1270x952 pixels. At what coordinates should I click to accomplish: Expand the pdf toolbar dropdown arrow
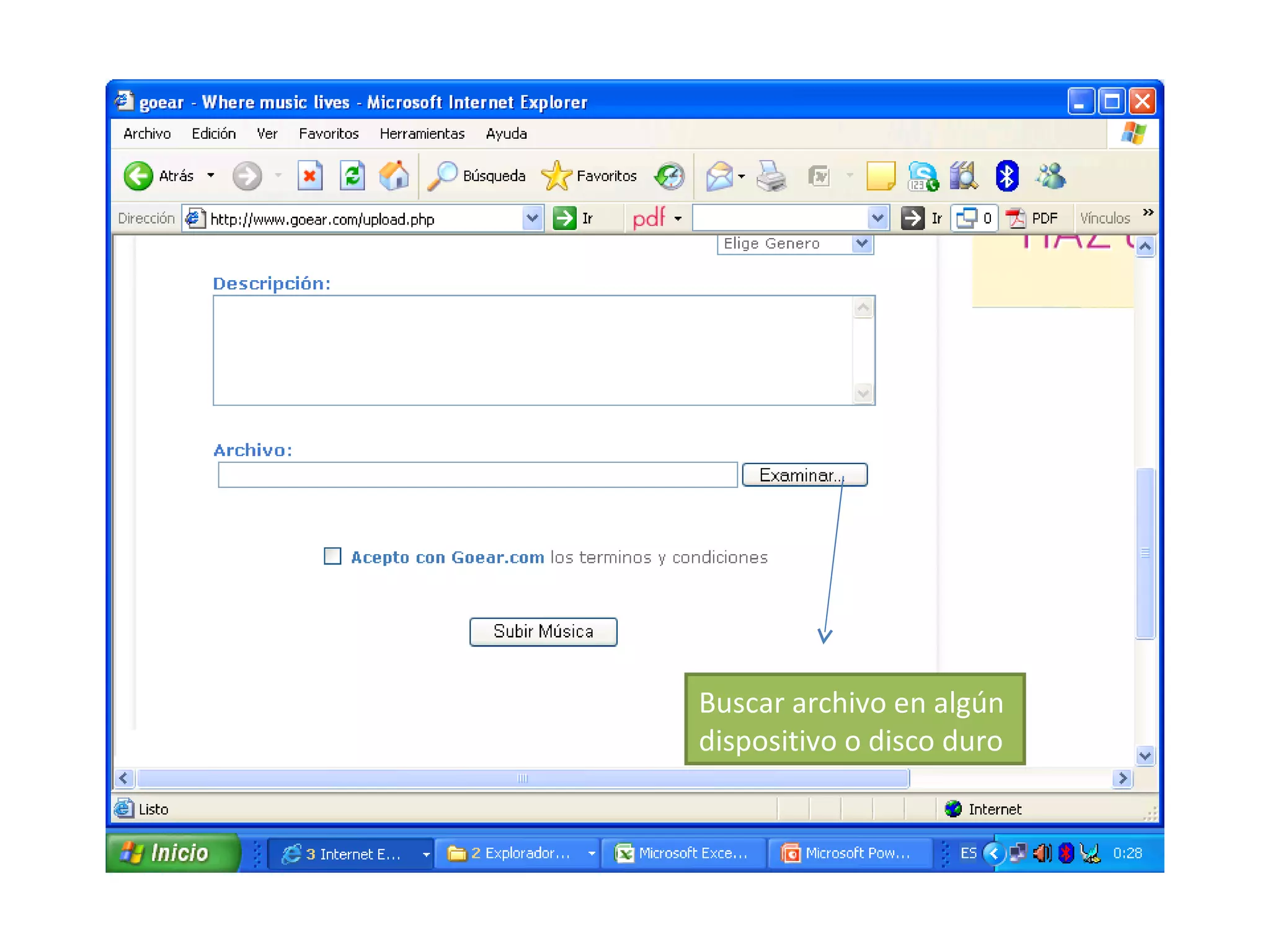tap(678, 219)
